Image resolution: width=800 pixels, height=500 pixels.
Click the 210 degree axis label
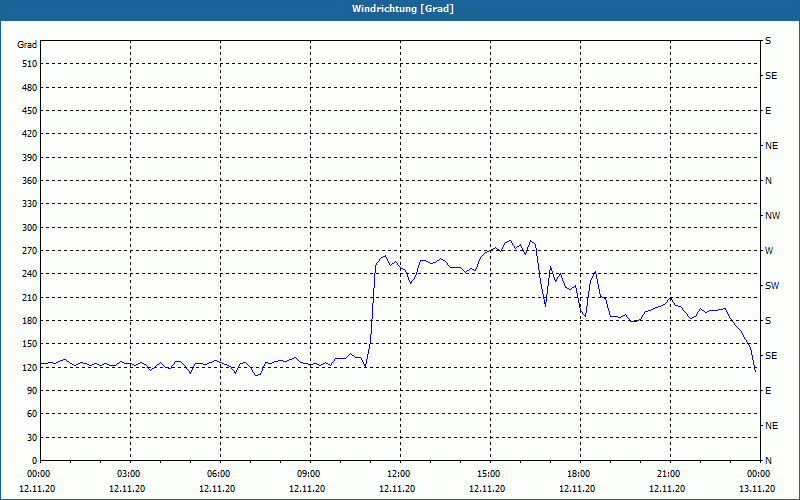pyautogui.click(x=30, y=297)
